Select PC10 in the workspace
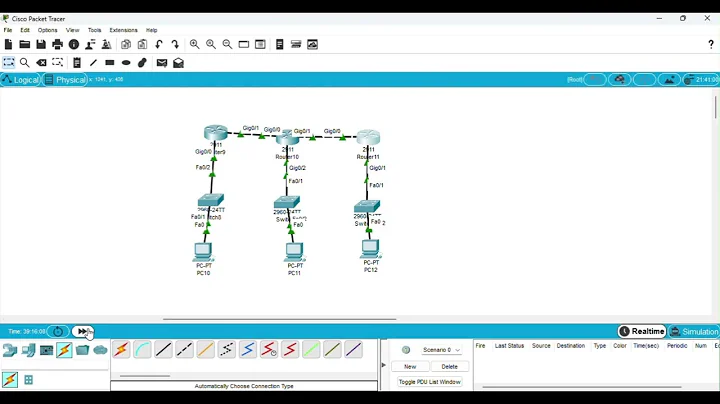Screen dimensions: 720x404 coord(203,252)
